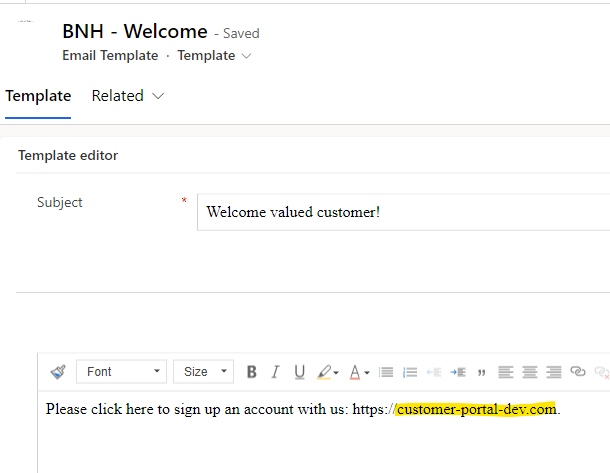The image size is (610, 473).
Task: Toggle underline formatting
Action: [299, 372]
